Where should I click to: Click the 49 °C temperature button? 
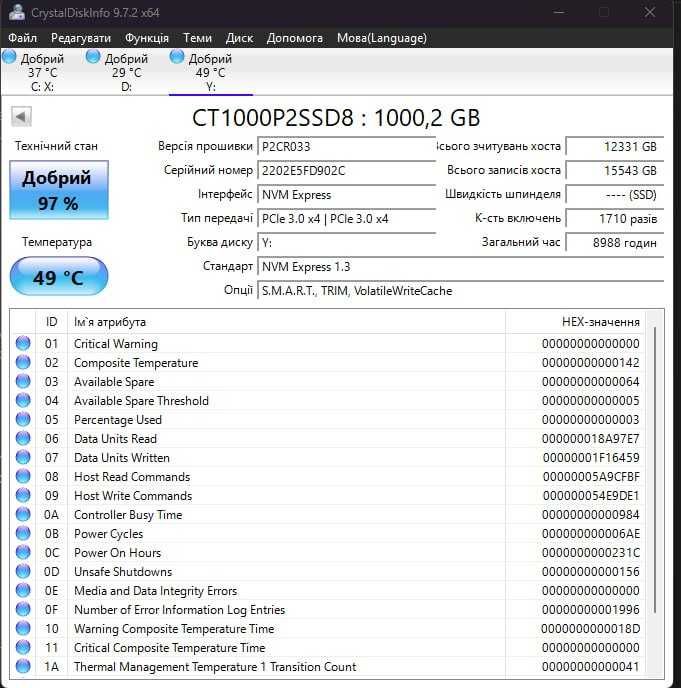[59, 276]
